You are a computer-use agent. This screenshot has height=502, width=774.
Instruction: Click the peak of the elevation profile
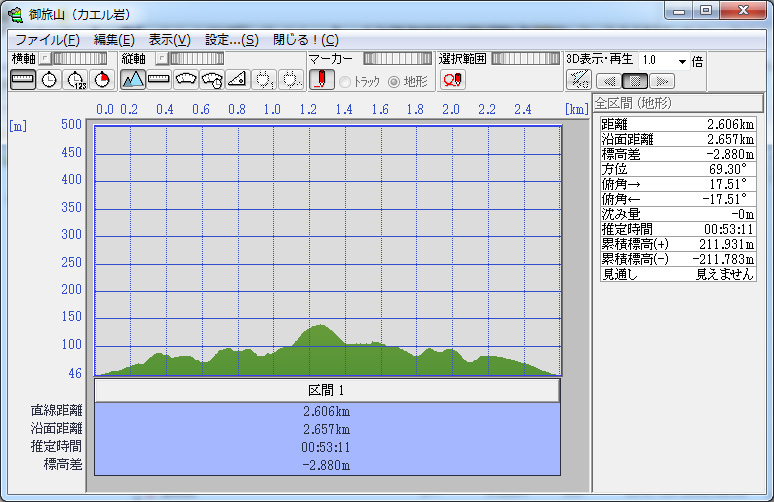[x=321, y=325]
